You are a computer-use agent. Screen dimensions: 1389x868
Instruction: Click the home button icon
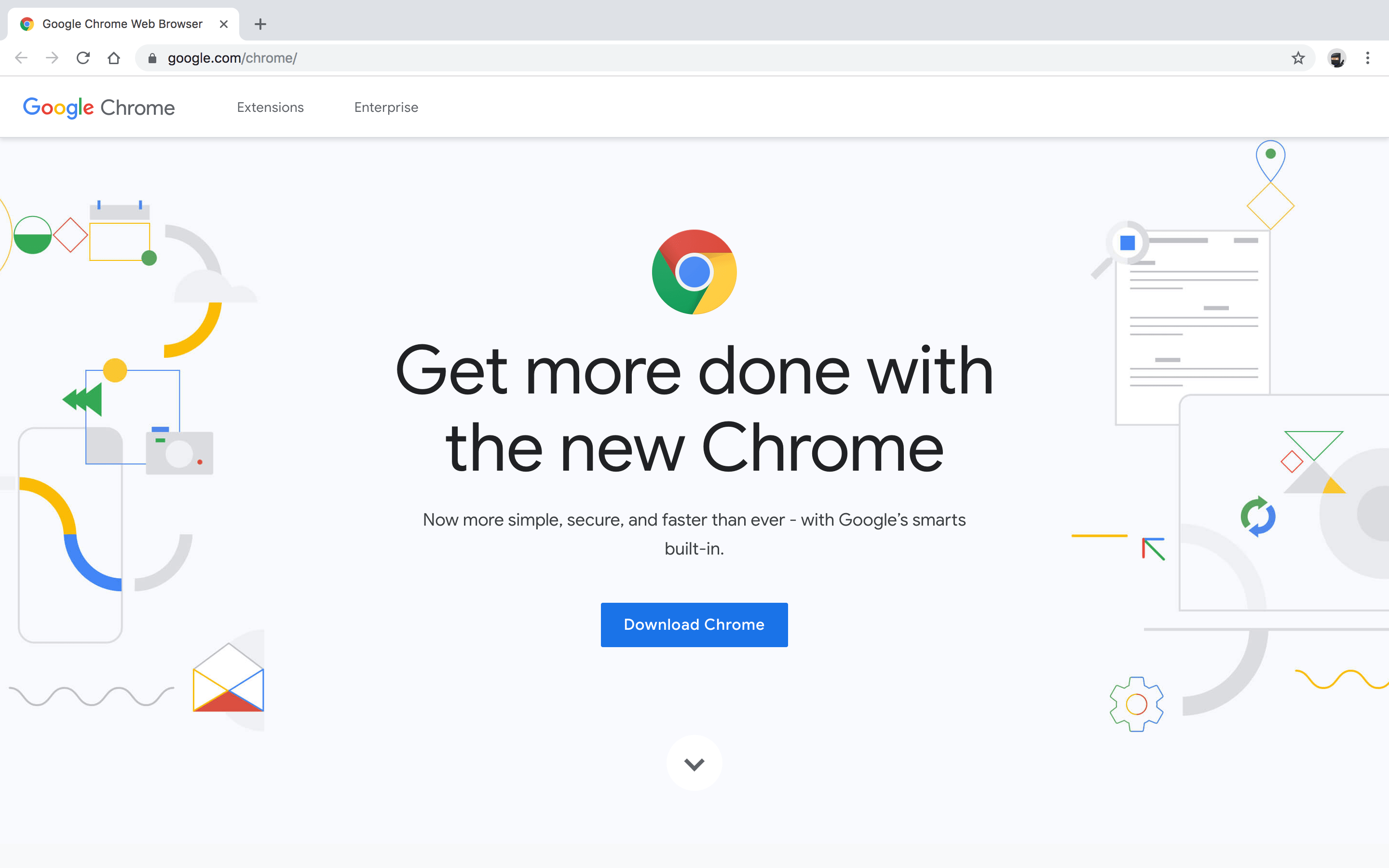tap(113, 57)
